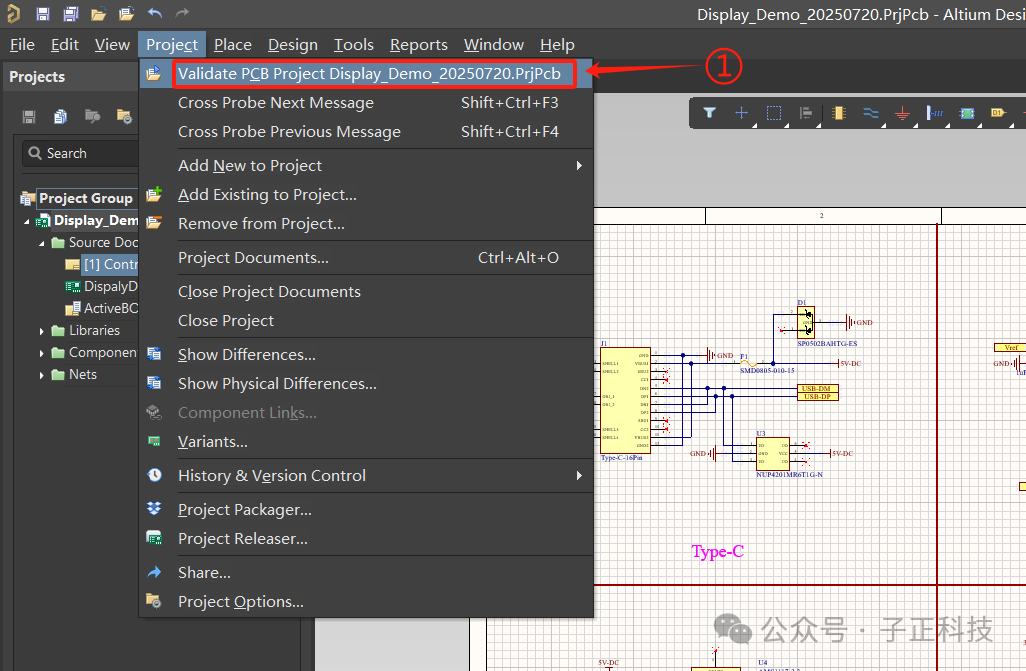The image size is (1026, 671).
Task: Choose Add Existing to Project...
Action: coord(366,194)
